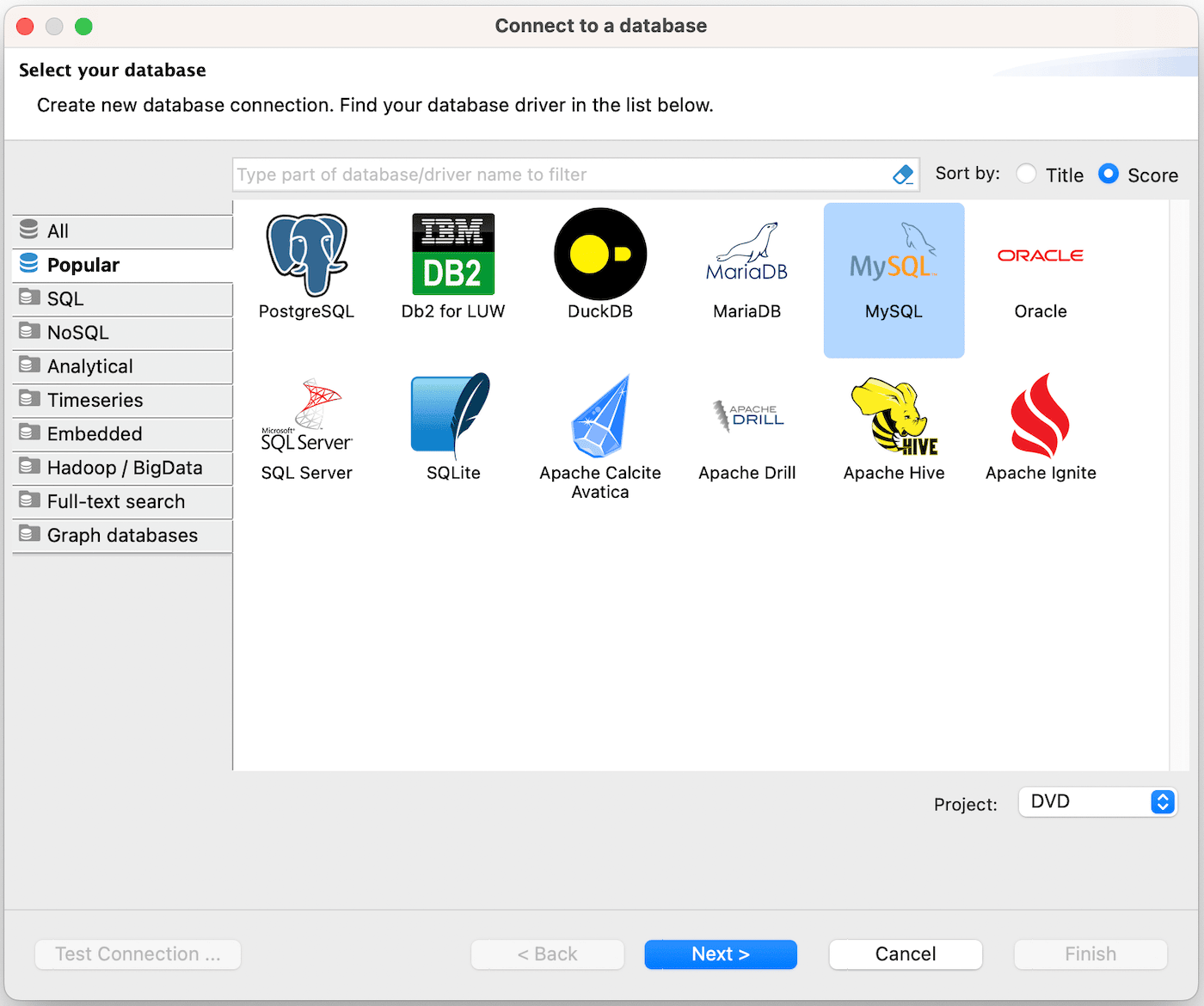Click the Next button
The width and height of the screenshot is (1204, 1006).
click(x=721, y=954)
